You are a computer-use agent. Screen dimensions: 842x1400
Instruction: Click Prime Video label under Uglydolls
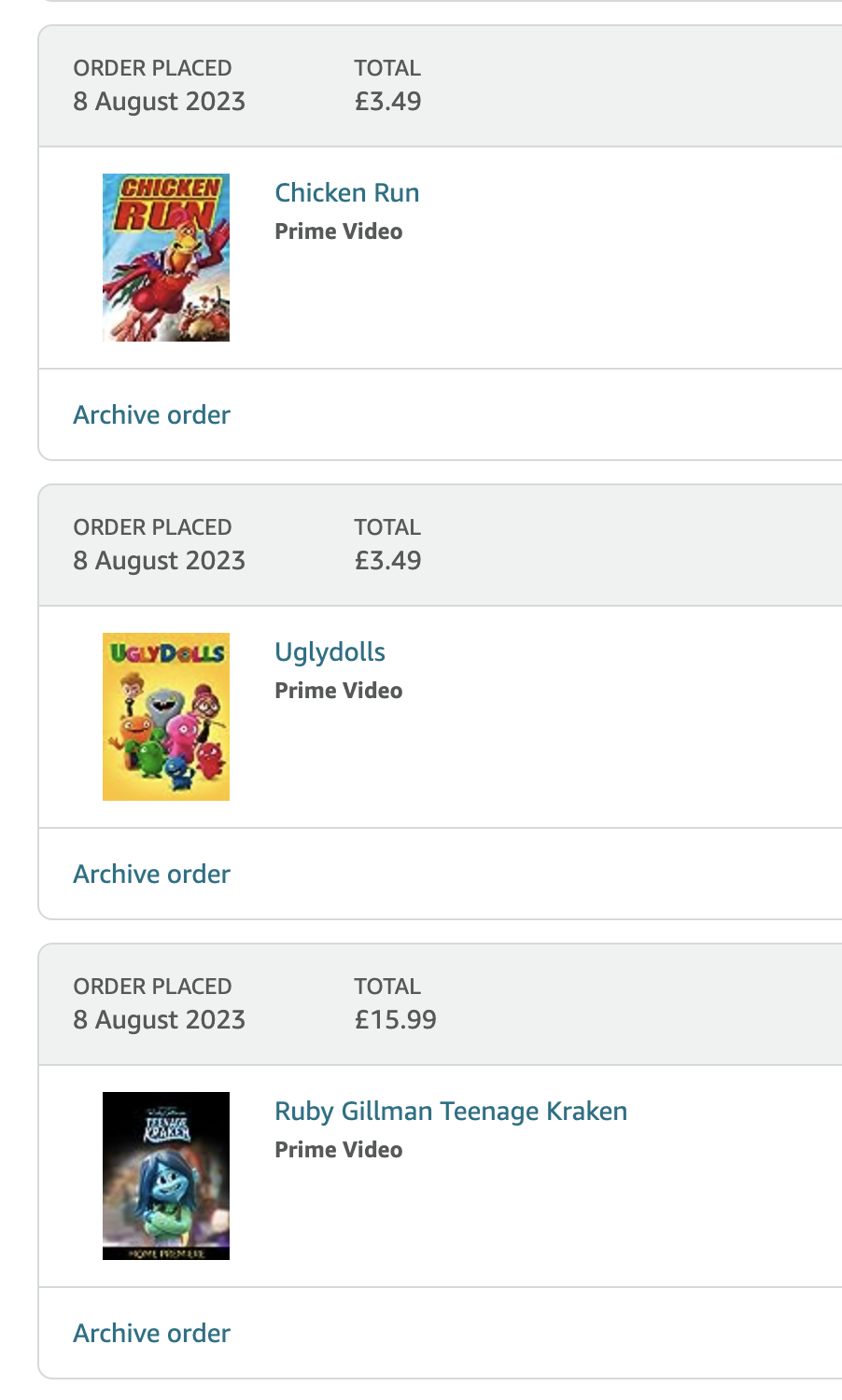339,691
